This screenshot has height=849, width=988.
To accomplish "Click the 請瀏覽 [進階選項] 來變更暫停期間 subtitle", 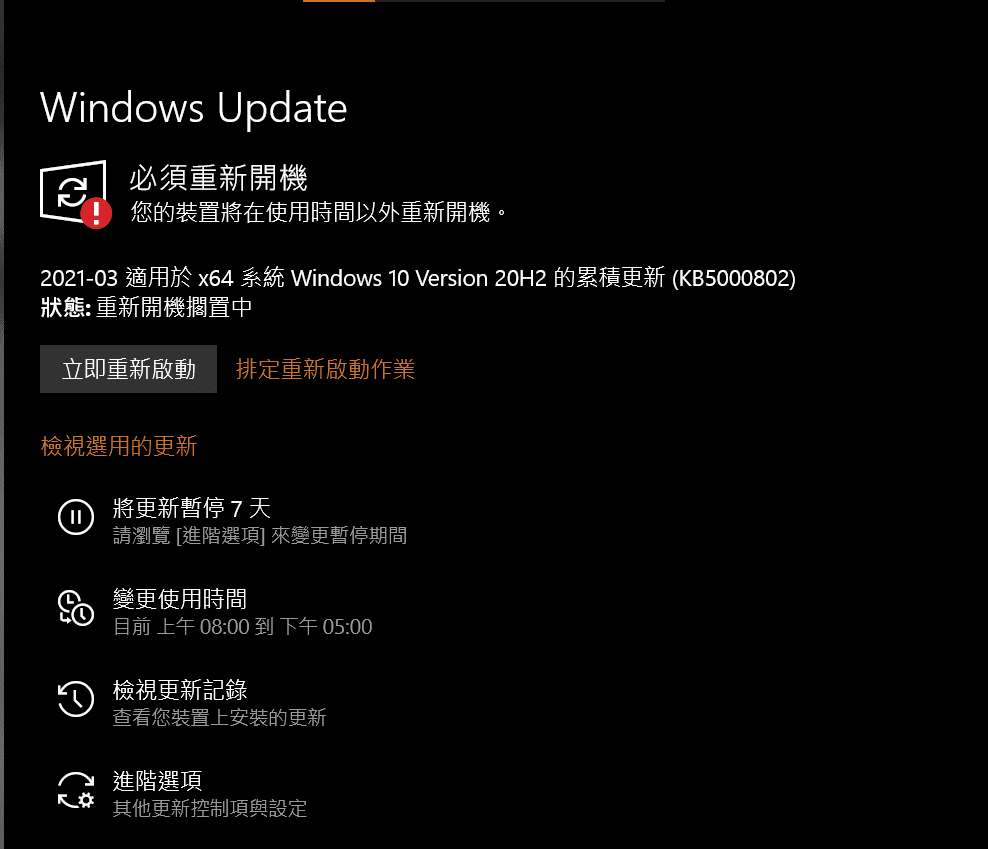I will click(x=260, y=536).
